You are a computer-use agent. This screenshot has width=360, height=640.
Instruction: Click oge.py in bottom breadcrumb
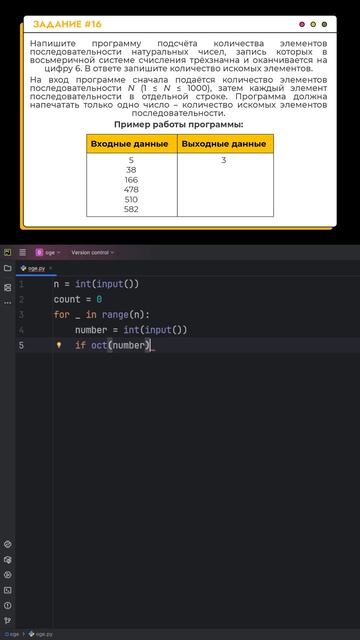40,634
